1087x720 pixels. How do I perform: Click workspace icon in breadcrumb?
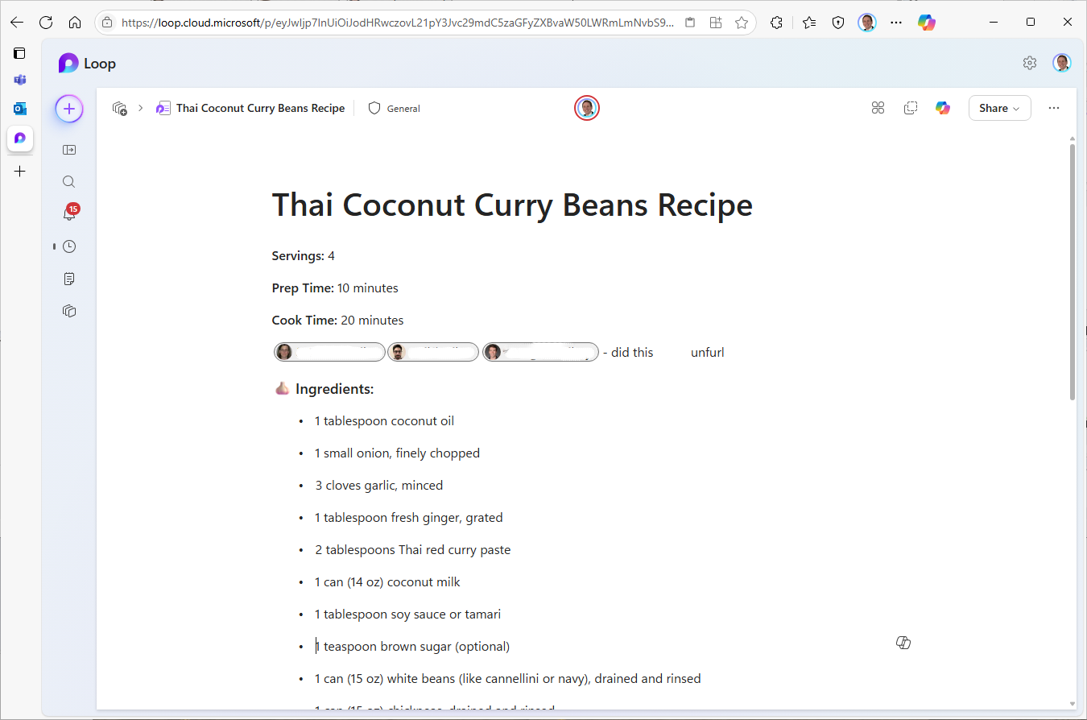coord(119,108)
